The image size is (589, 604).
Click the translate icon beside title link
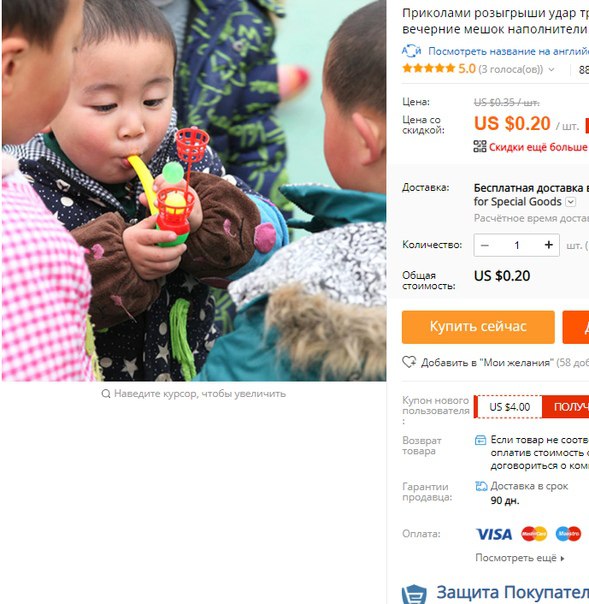(411, 51)
